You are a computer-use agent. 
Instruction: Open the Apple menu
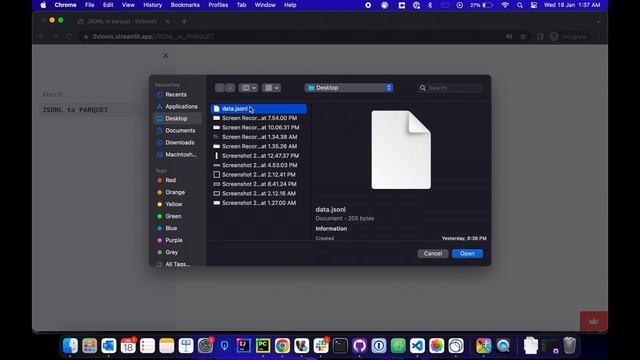pos(43,5)
